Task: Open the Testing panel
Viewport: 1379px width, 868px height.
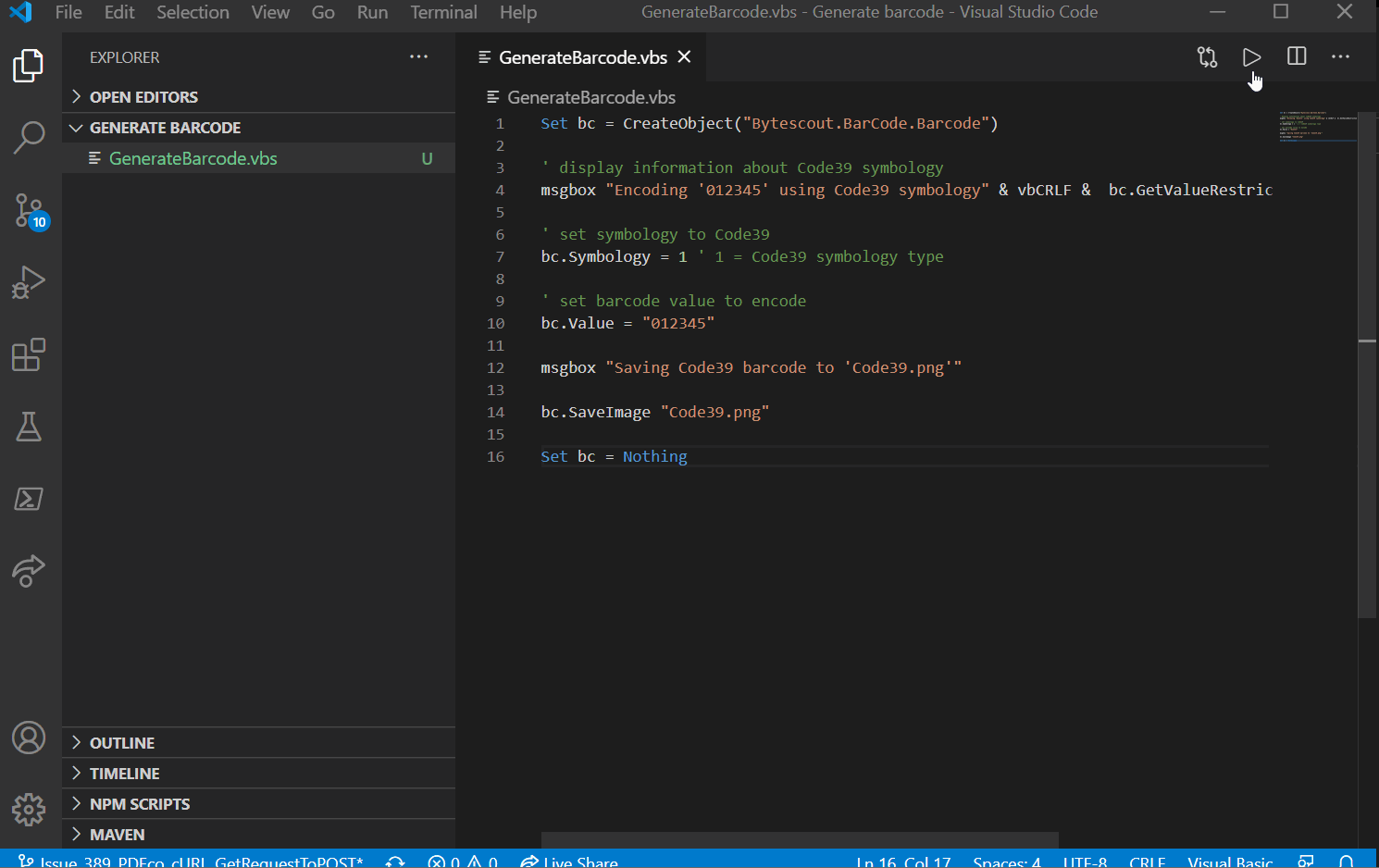Action: click(x=29, y=427)
